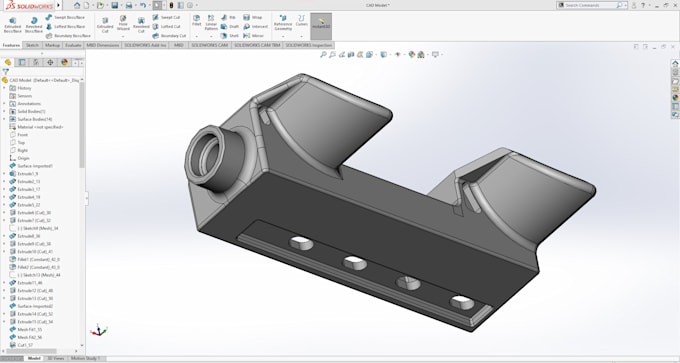Select the Front plane in the tree
The image size is (680, 363).
[x=18, y=135]
